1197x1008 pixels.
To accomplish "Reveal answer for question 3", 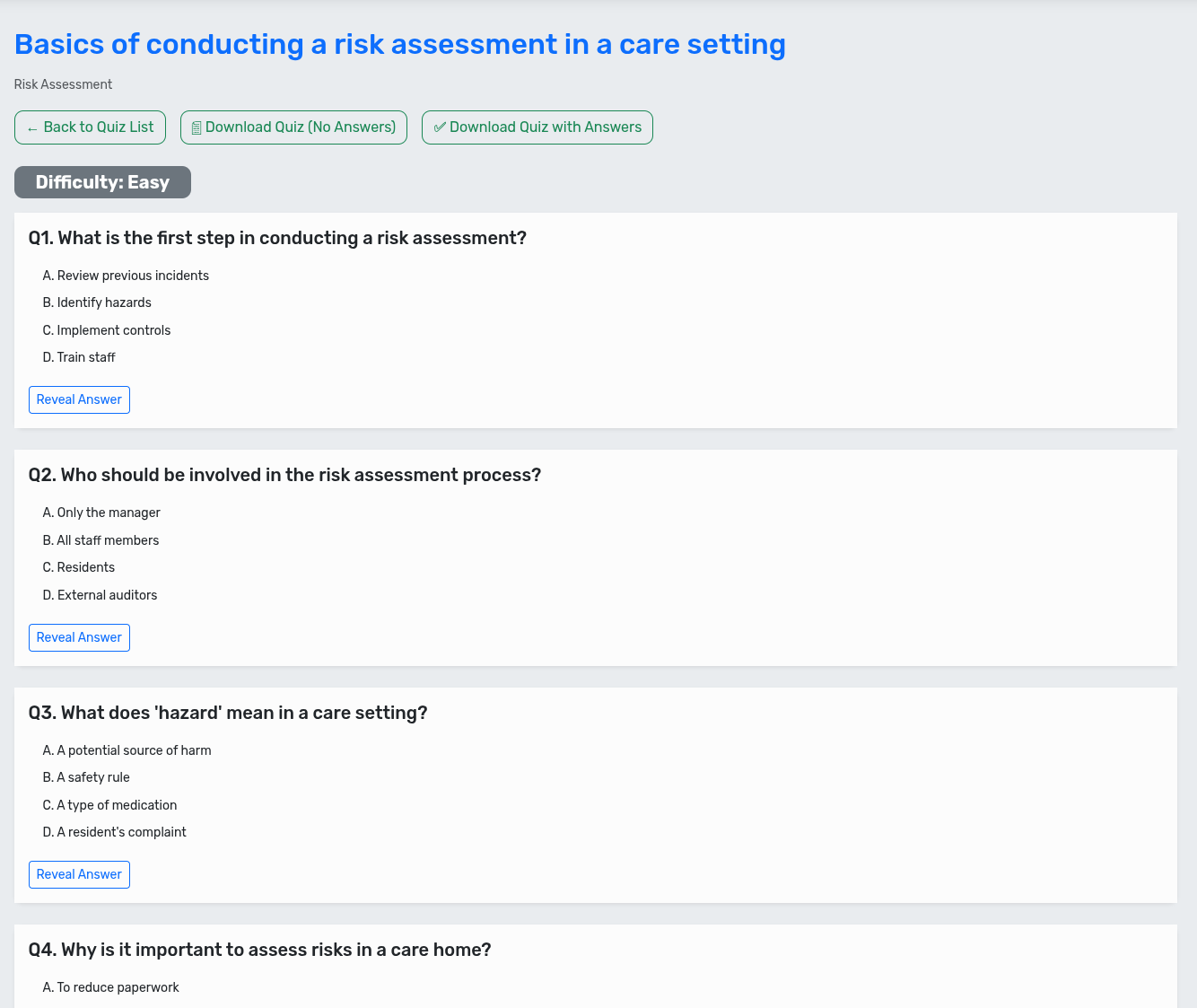I will click(79, 875).
